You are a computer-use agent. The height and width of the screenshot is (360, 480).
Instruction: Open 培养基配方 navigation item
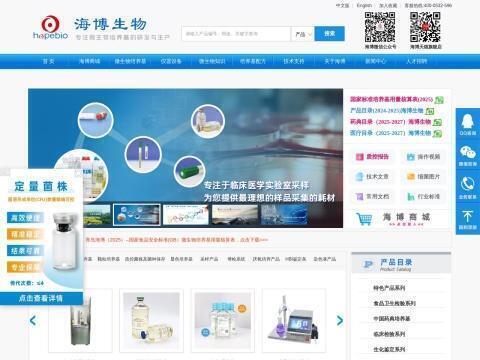point(253,61)
